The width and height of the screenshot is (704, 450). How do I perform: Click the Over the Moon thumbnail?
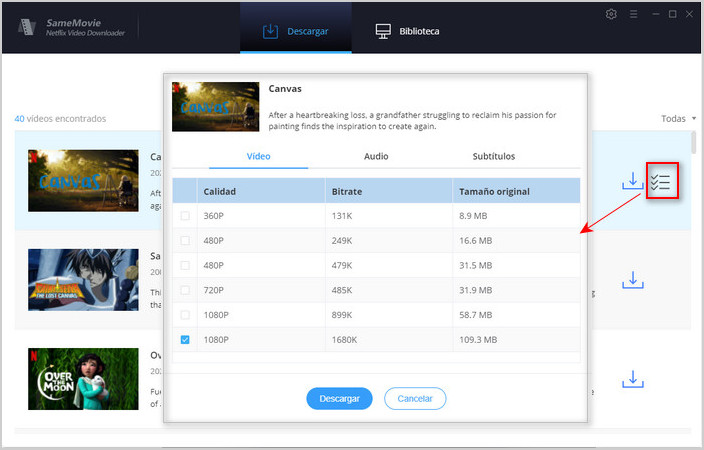tap(83, 379)
